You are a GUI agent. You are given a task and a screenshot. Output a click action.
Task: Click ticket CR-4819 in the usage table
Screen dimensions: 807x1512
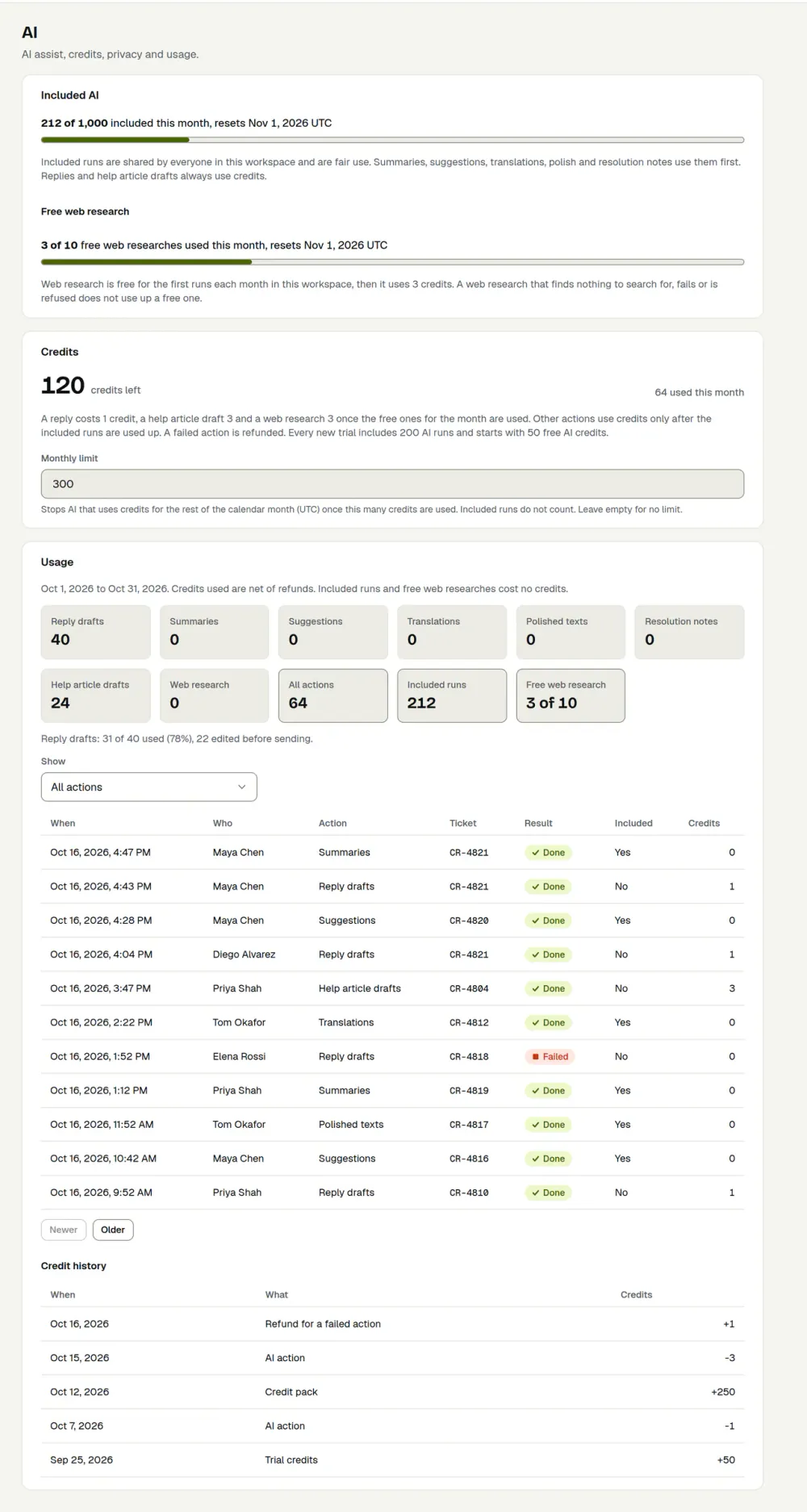tap(469, 1090)
